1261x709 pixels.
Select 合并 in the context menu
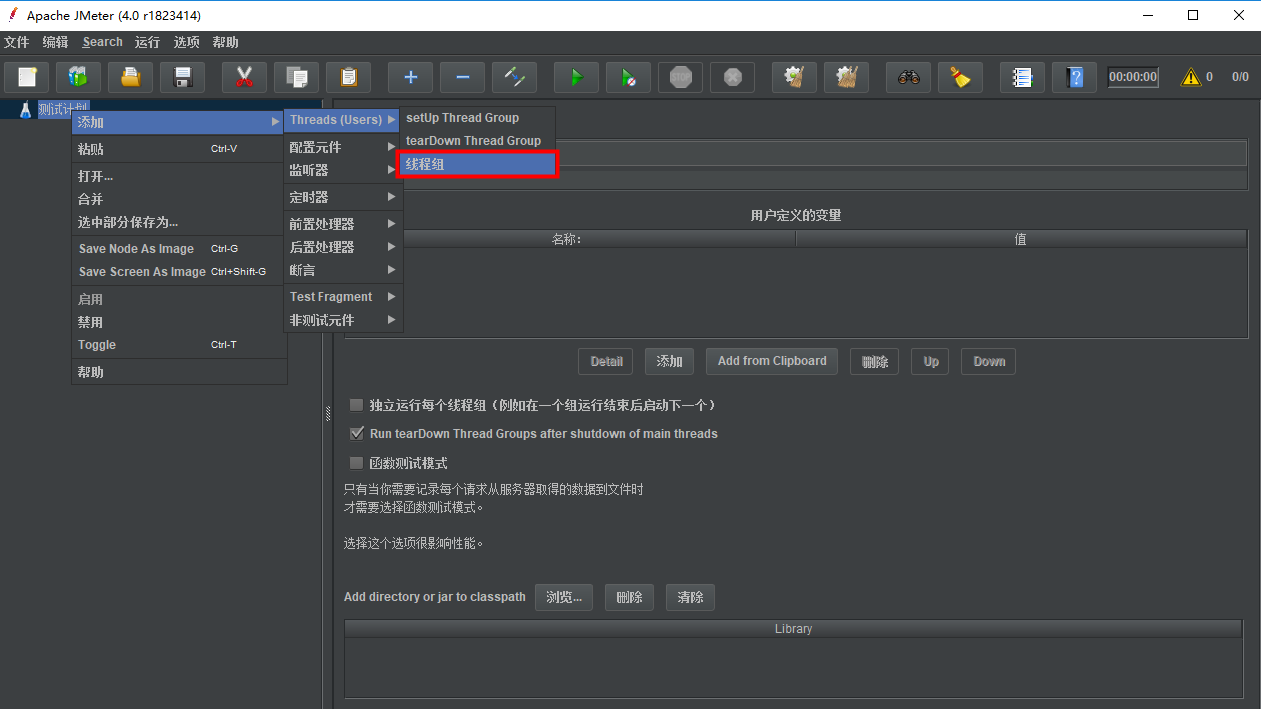click(179, 199)
